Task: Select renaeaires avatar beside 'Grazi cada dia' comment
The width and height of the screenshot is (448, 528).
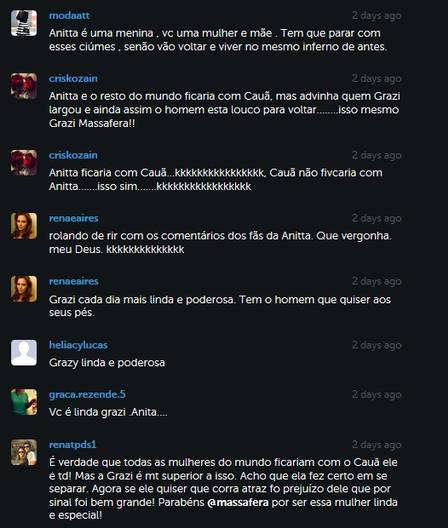Action: click(24, 289)
